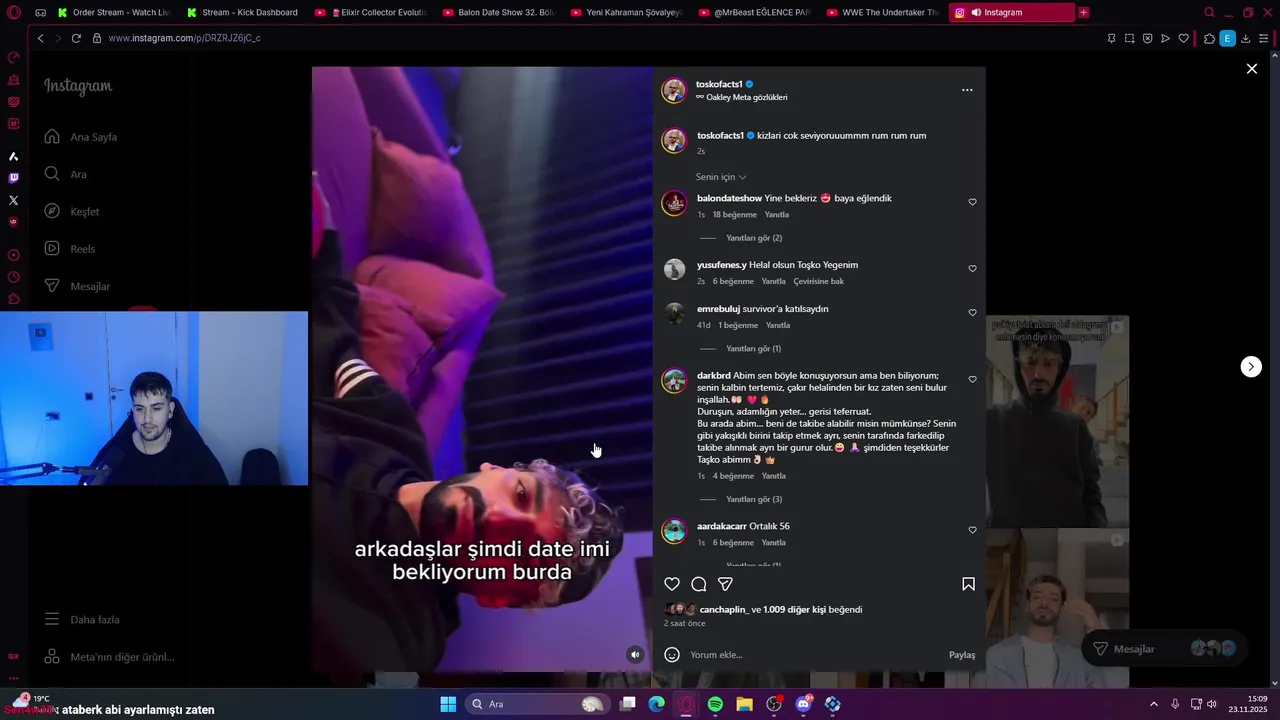The width and height of the screenshot is (1280, 720).
Task: Open Opera GX menu logo top-left
Action: [x=13, y=13]
